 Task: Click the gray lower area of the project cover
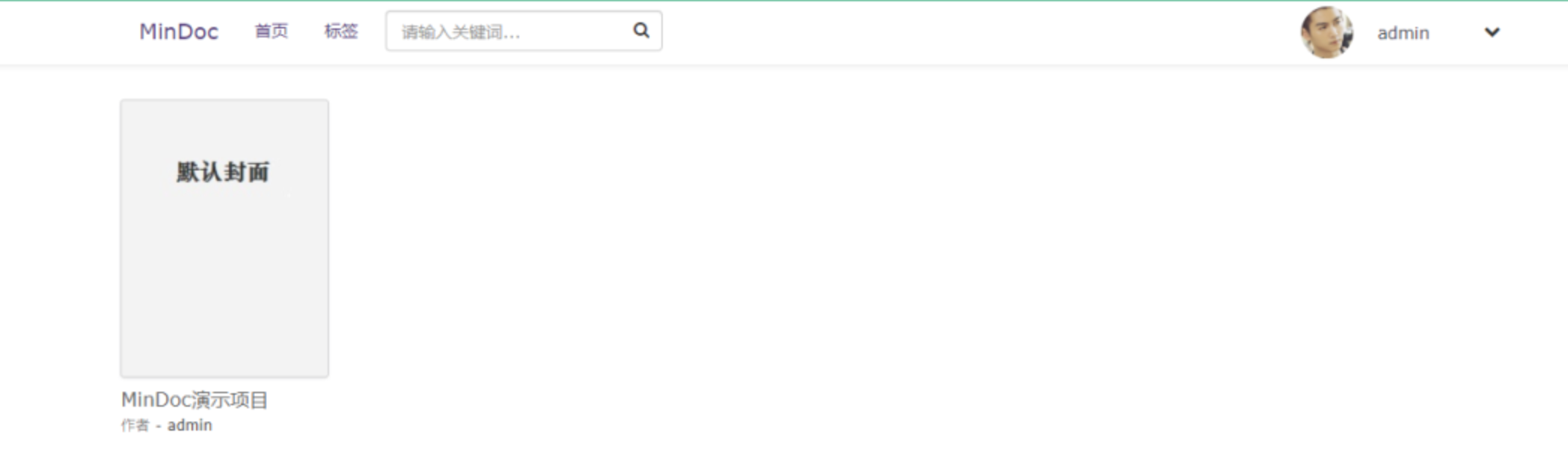point(224,299)
